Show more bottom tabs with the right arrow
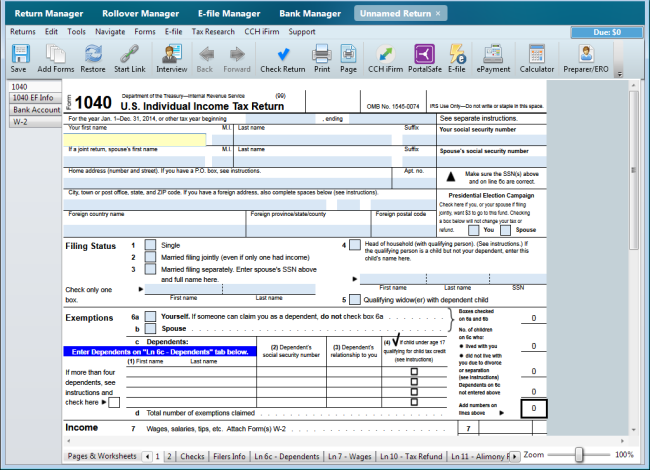The height and width of the screenshot is (470, 650). click(x=514, y=457)
